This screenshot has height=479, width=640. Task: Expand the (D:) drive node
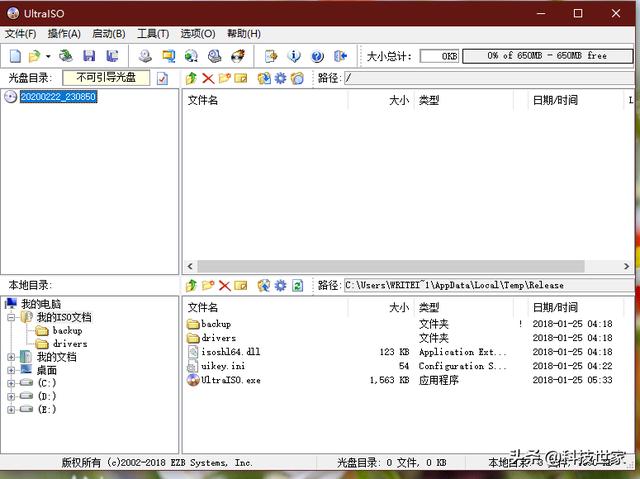[x=11, y=396]
